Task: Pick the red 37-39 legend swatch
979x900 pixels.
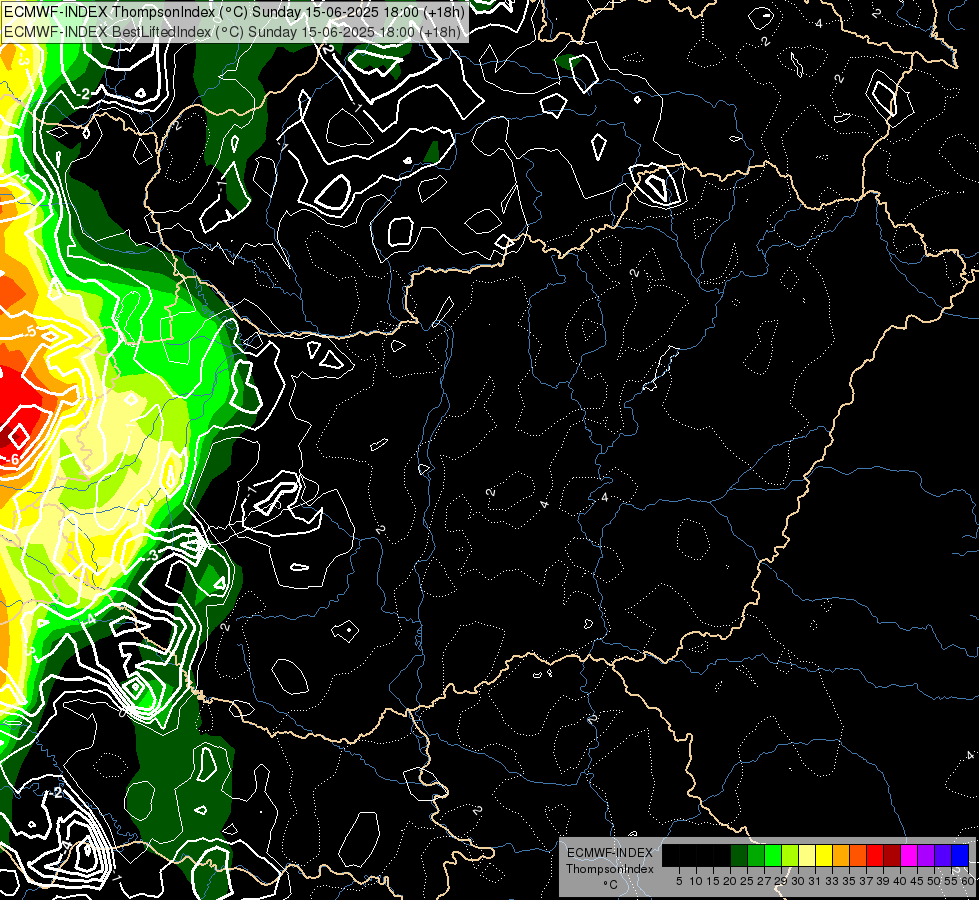Action: [x=875, y=855]
